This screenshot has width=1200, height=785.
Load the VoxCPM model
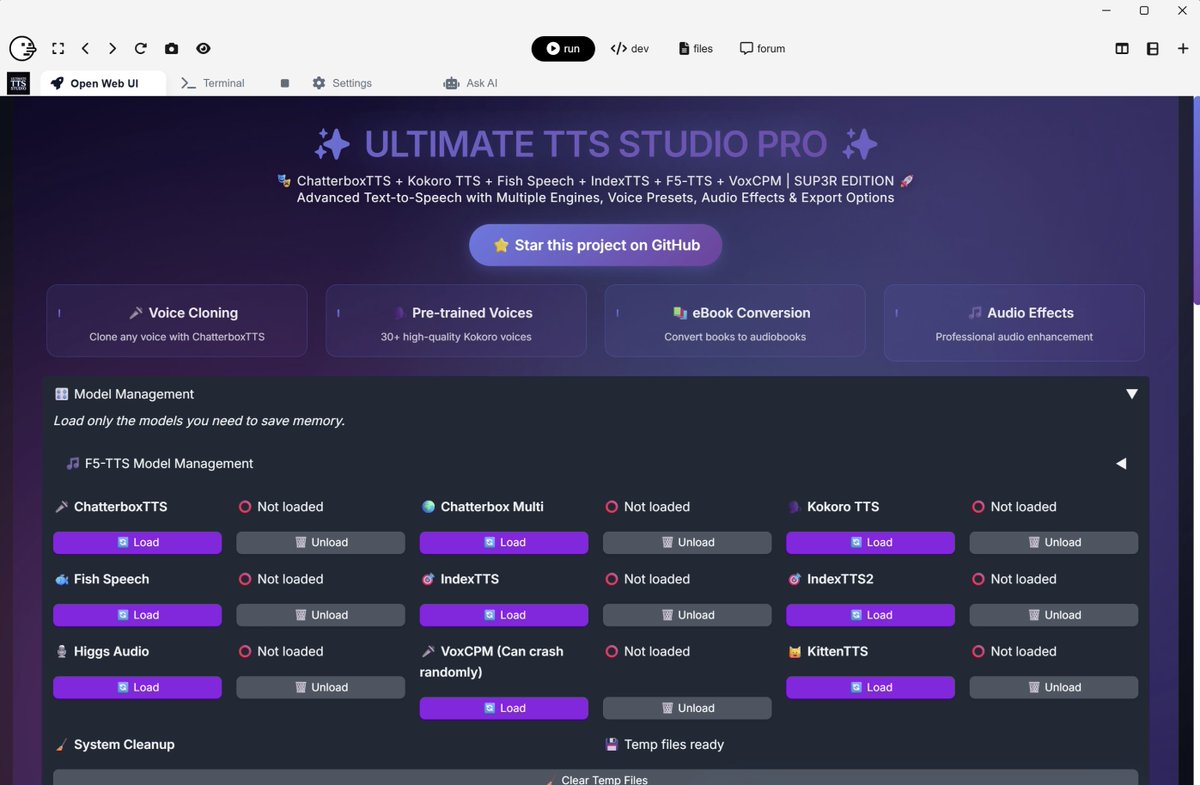[x=504, y=708]
